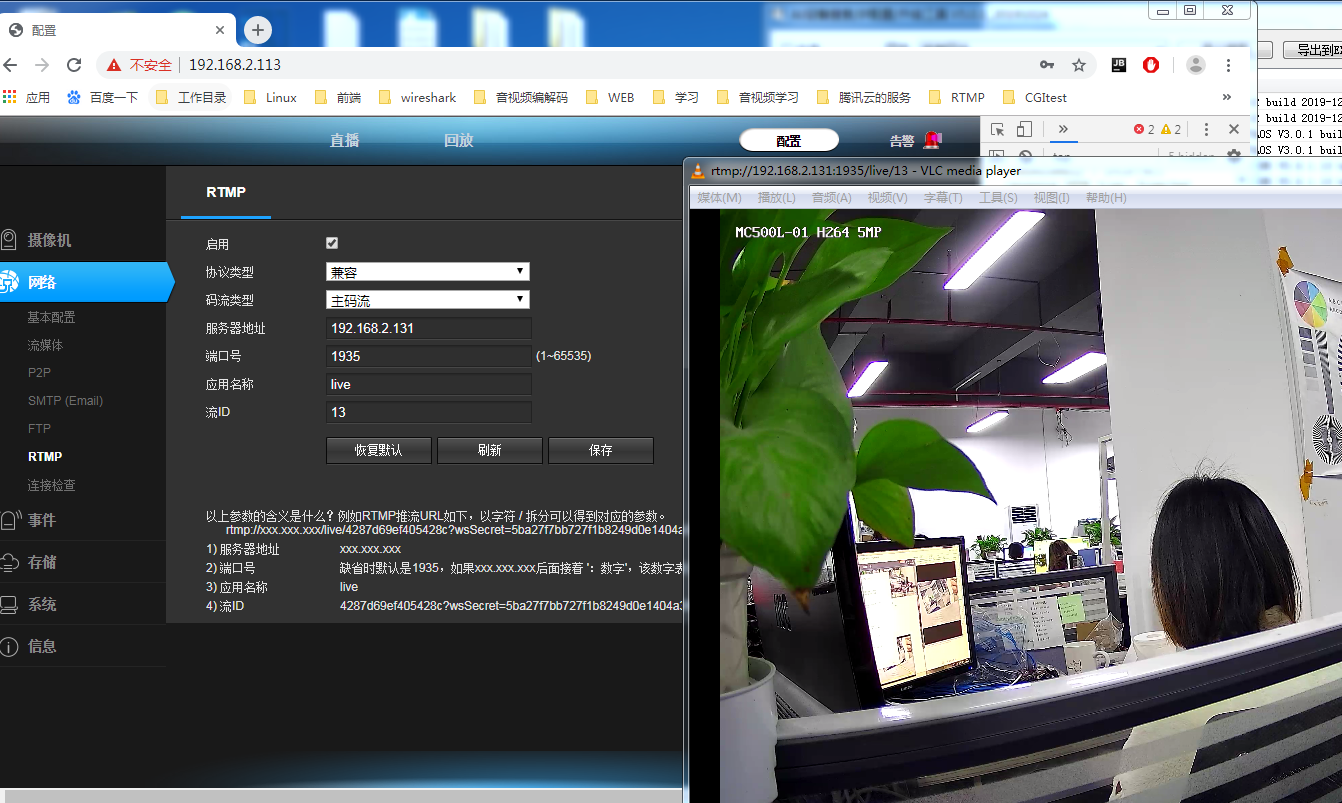Click the 保存 button
The height and width of the screenshot is (803, 1342).
tap(600, 450)
